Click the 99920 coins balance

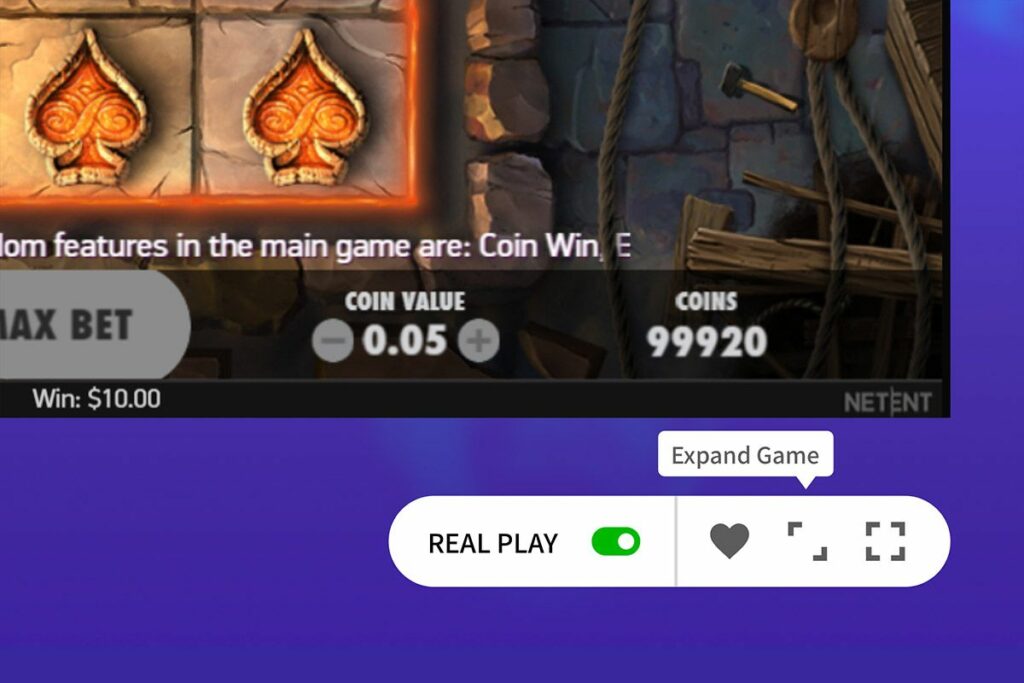click(x=707, y=342)
